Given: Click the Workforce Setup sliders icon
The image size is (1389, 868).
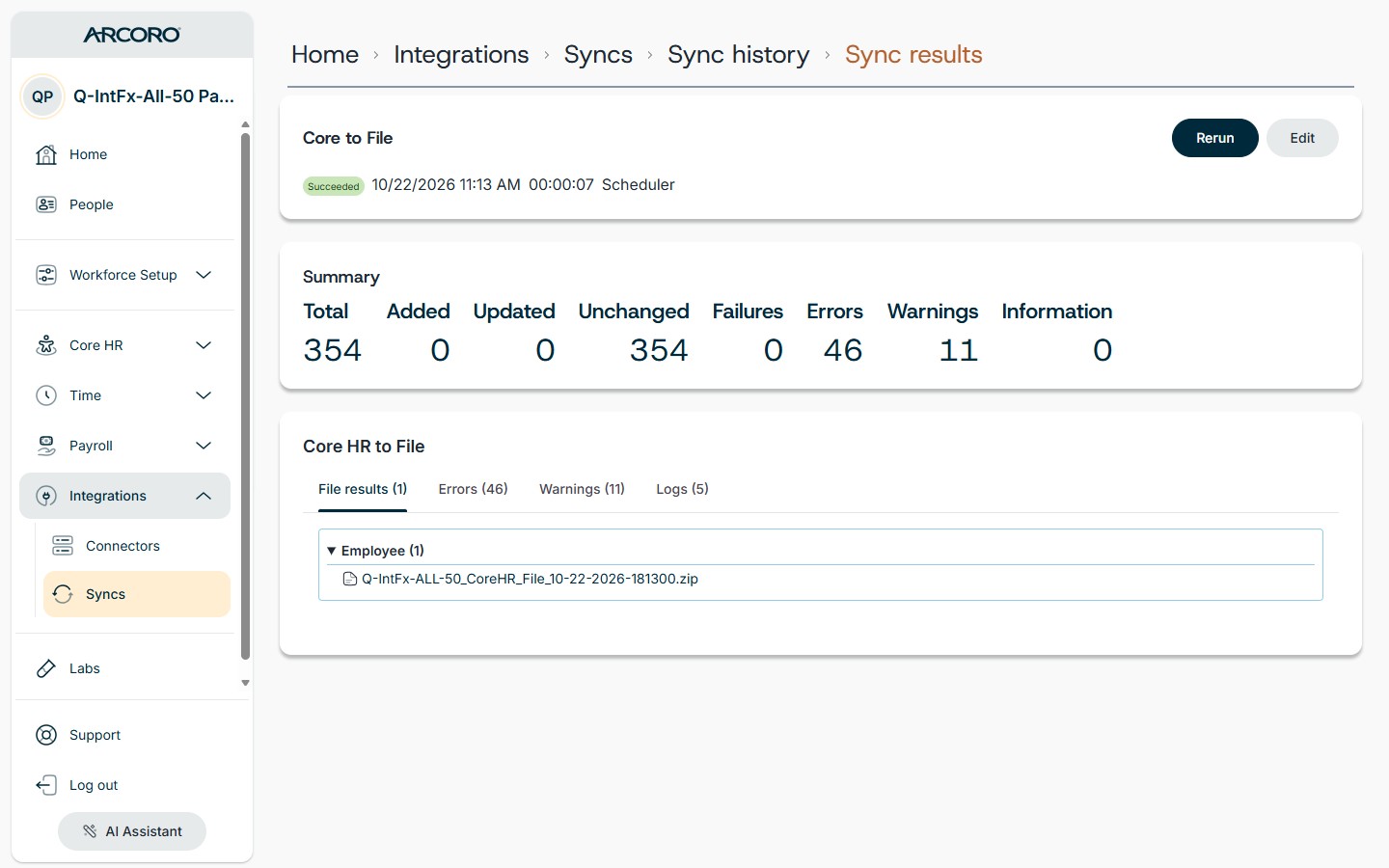Looking at the screenshot, I should pos(46,275).
